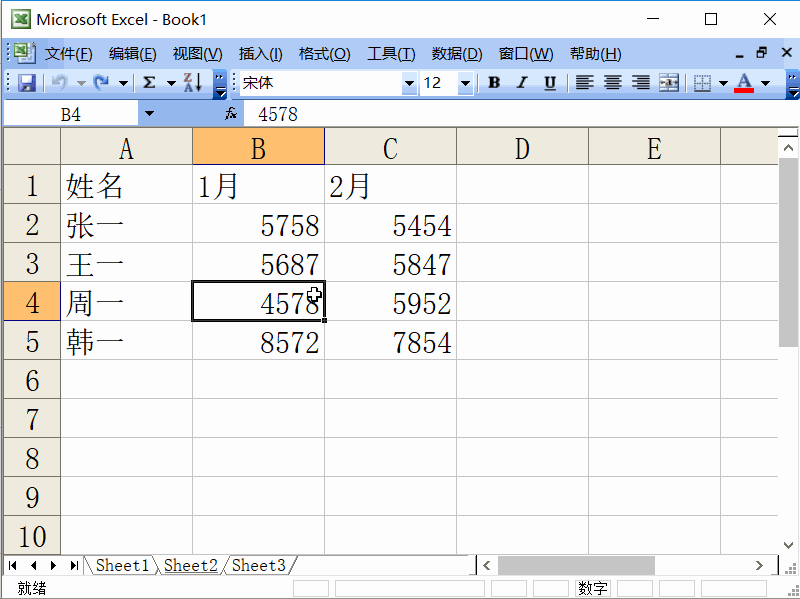Select cell containing 5758
This screenshot has height=599, width=800.
pos(259,223)
